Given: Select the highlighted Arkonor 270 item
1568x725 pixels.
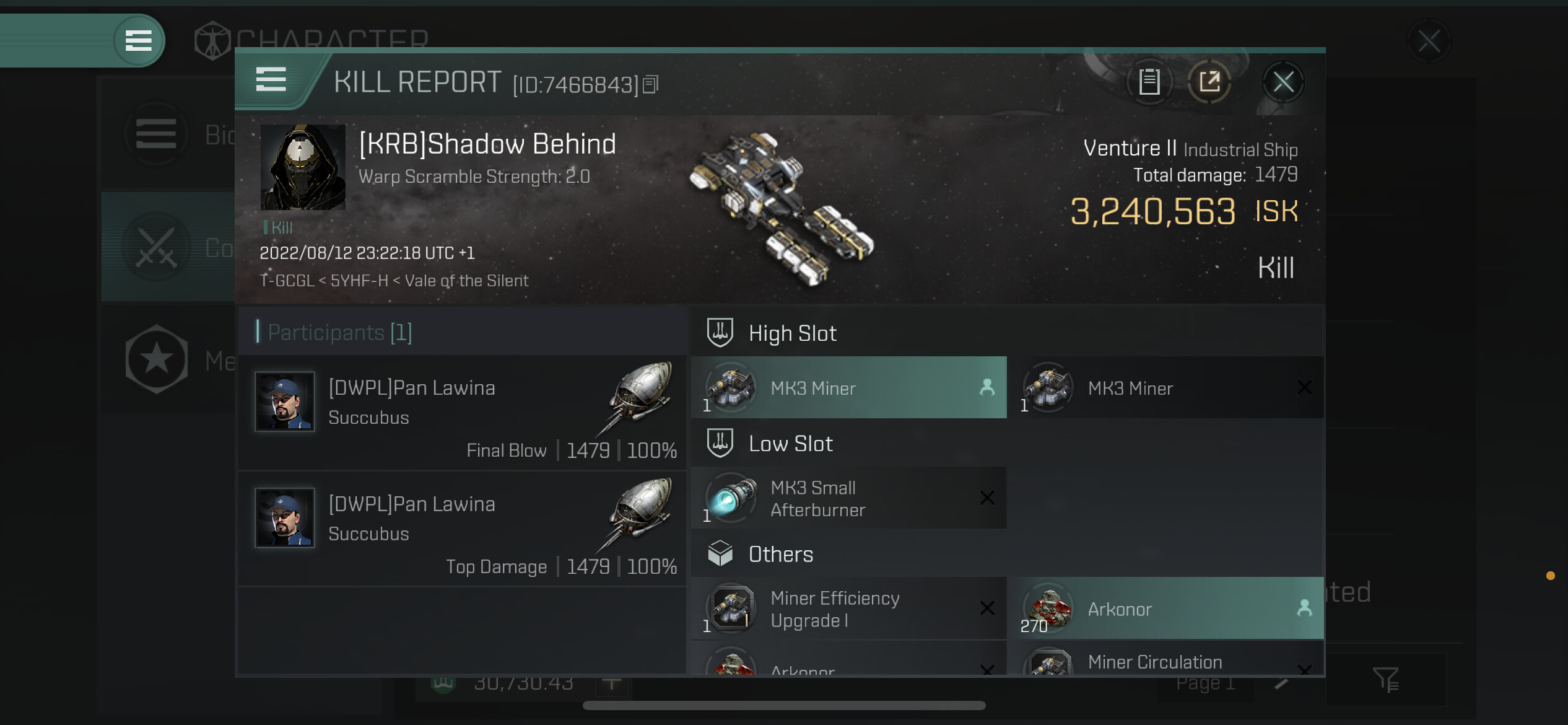Looking at the screenshot, I should click(1165, 609).
